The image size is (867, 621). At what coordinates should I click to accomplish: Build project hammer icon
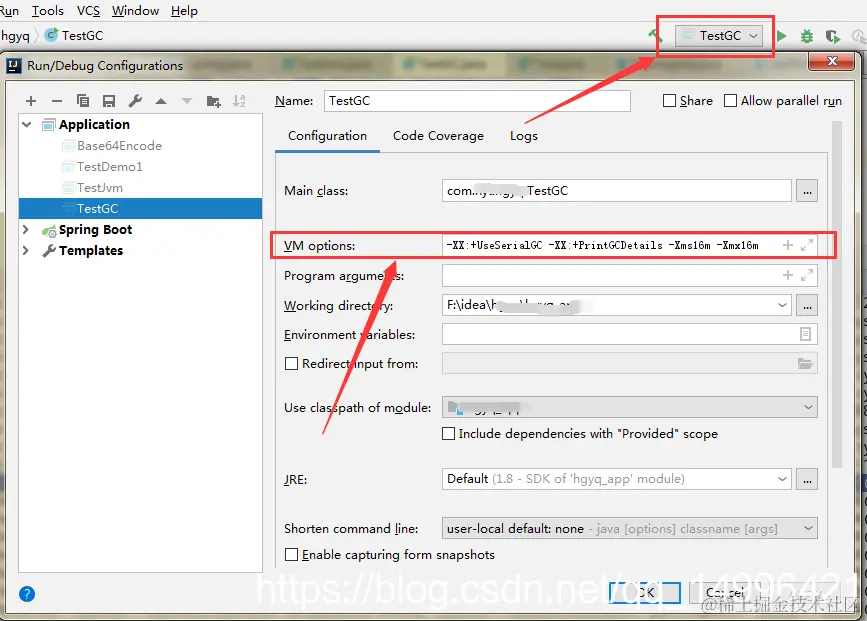655,35
